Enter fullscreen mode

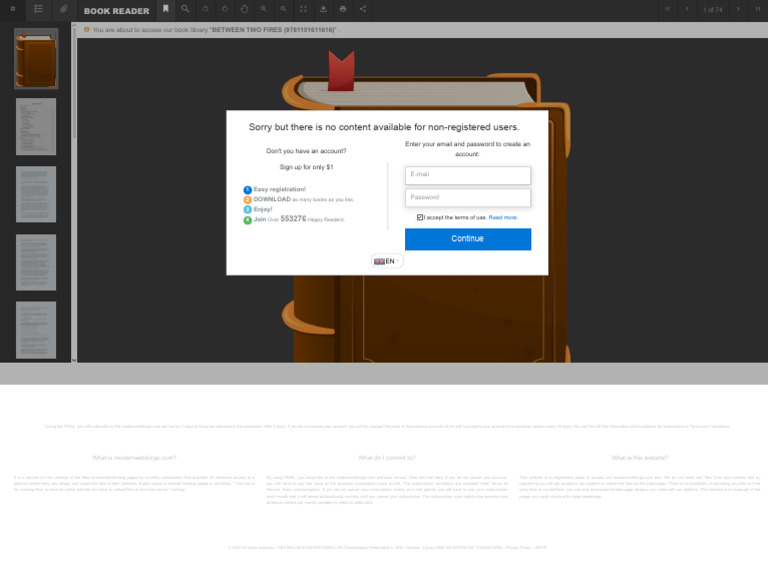point(304,9)
